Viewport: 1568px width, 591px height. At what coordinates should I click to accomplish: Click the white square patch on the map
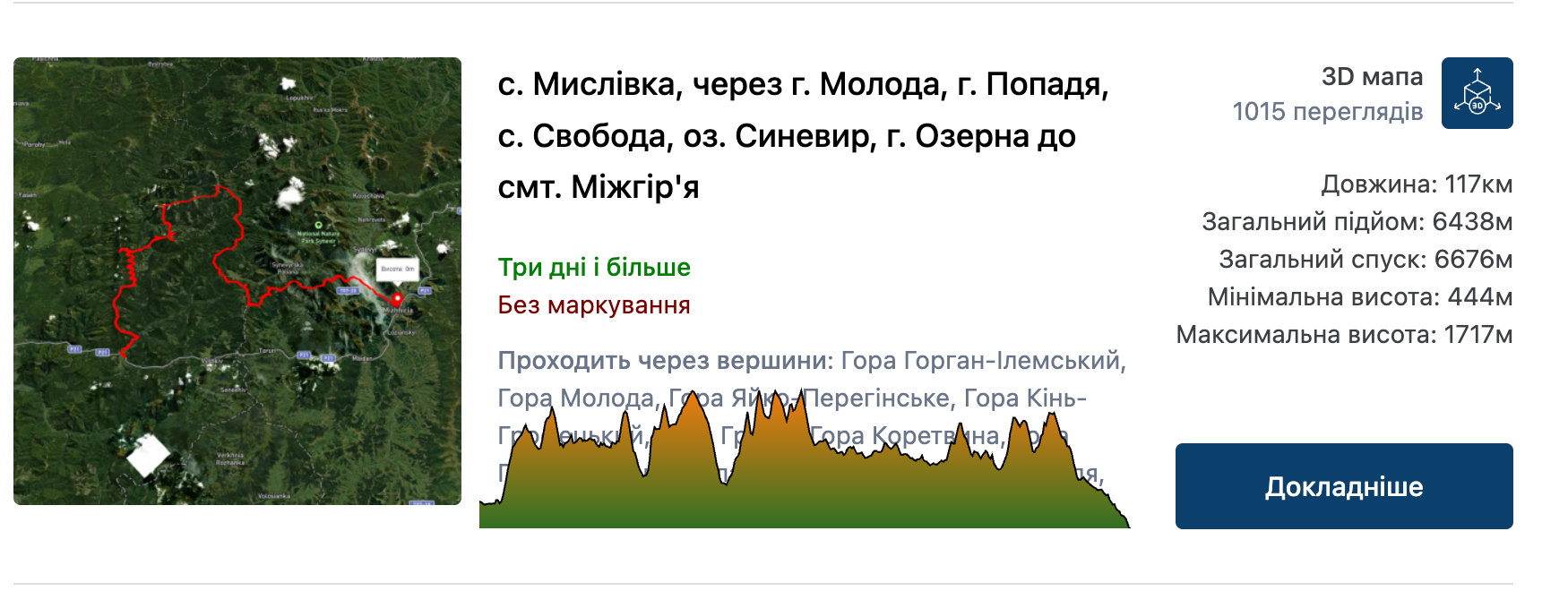[148, 455]
